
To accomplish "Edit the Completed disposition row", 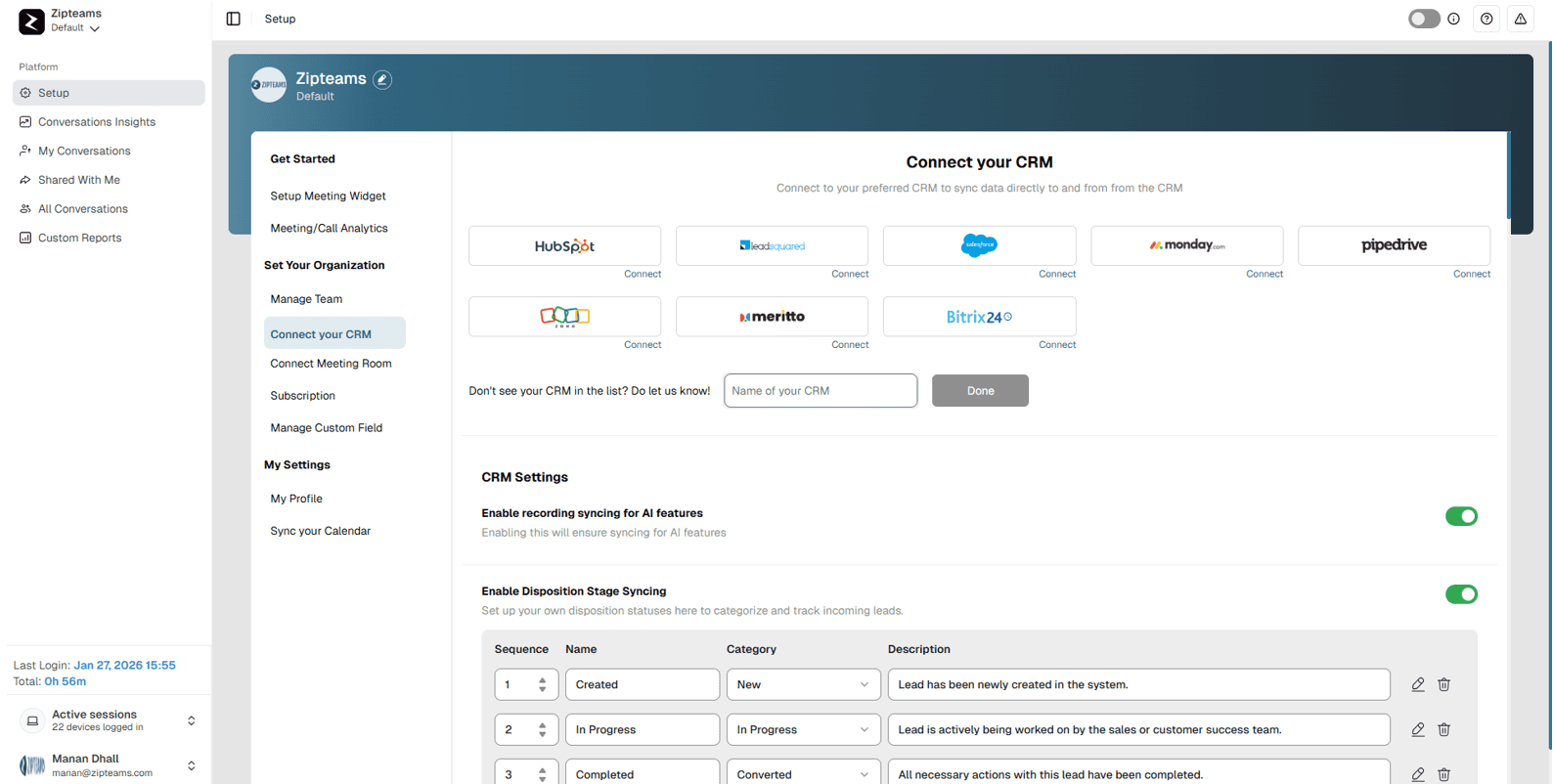I will pyautogui.click(x=1417, y=774).
